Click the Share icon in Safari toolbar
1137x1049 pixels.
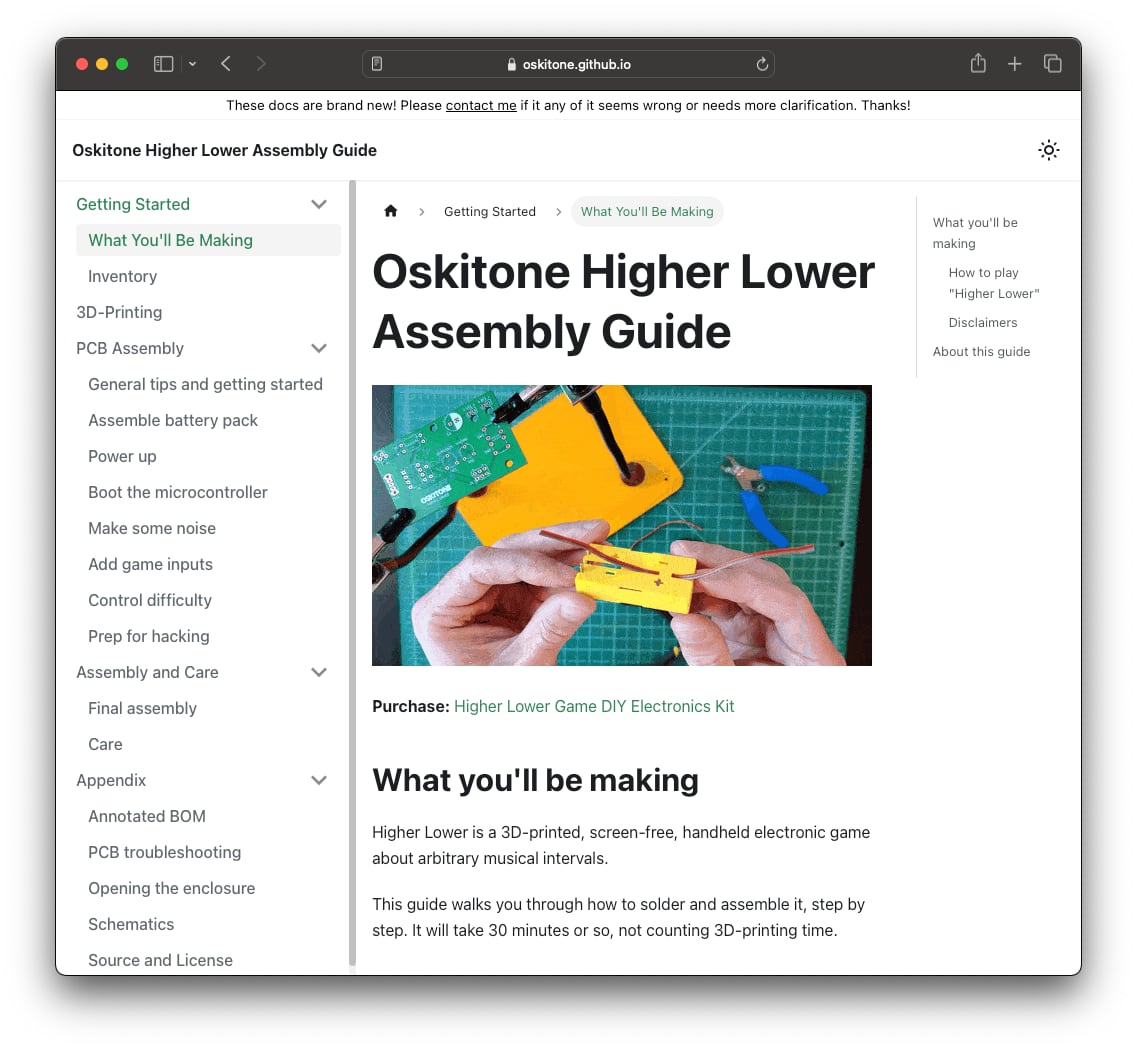[978, 64]
